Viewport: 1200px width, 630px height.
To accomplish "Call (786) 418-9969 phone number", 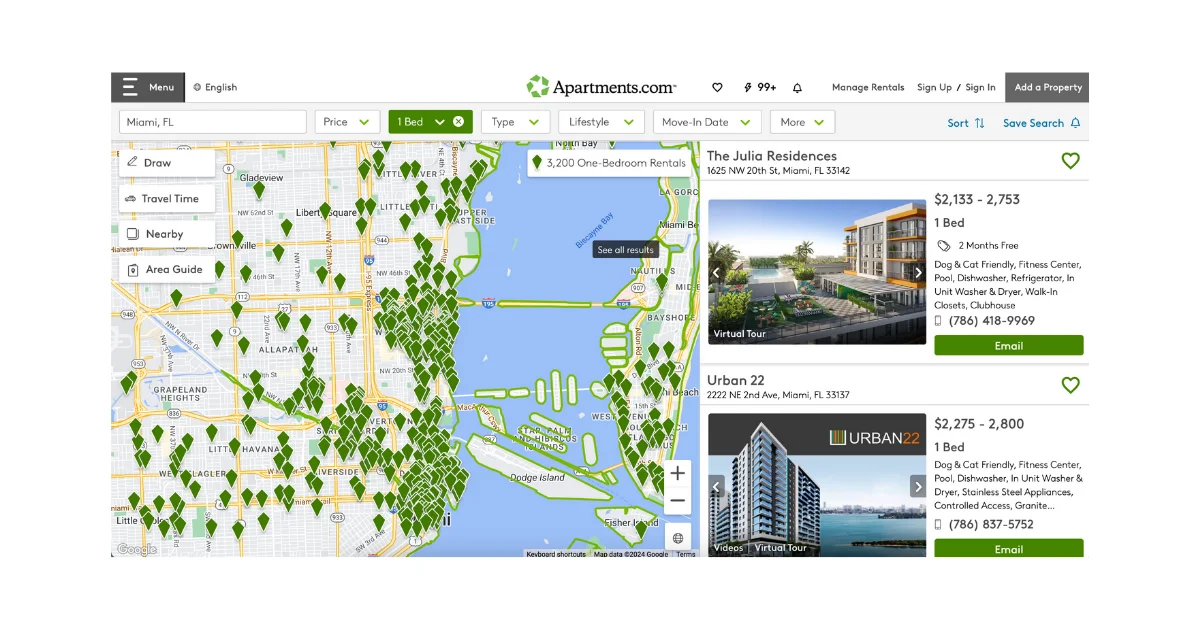I will pyautogui.click(x=991, y=321).
